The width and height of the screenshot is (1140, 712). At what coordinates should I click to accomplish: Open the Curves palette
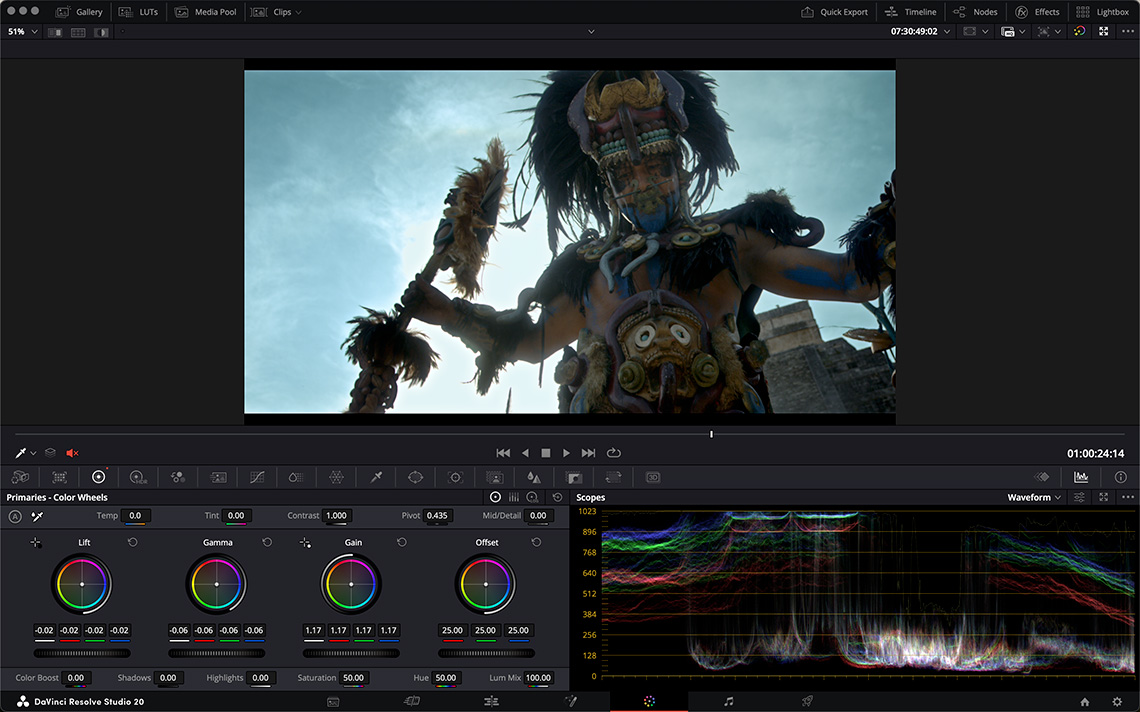pos(257,478)
